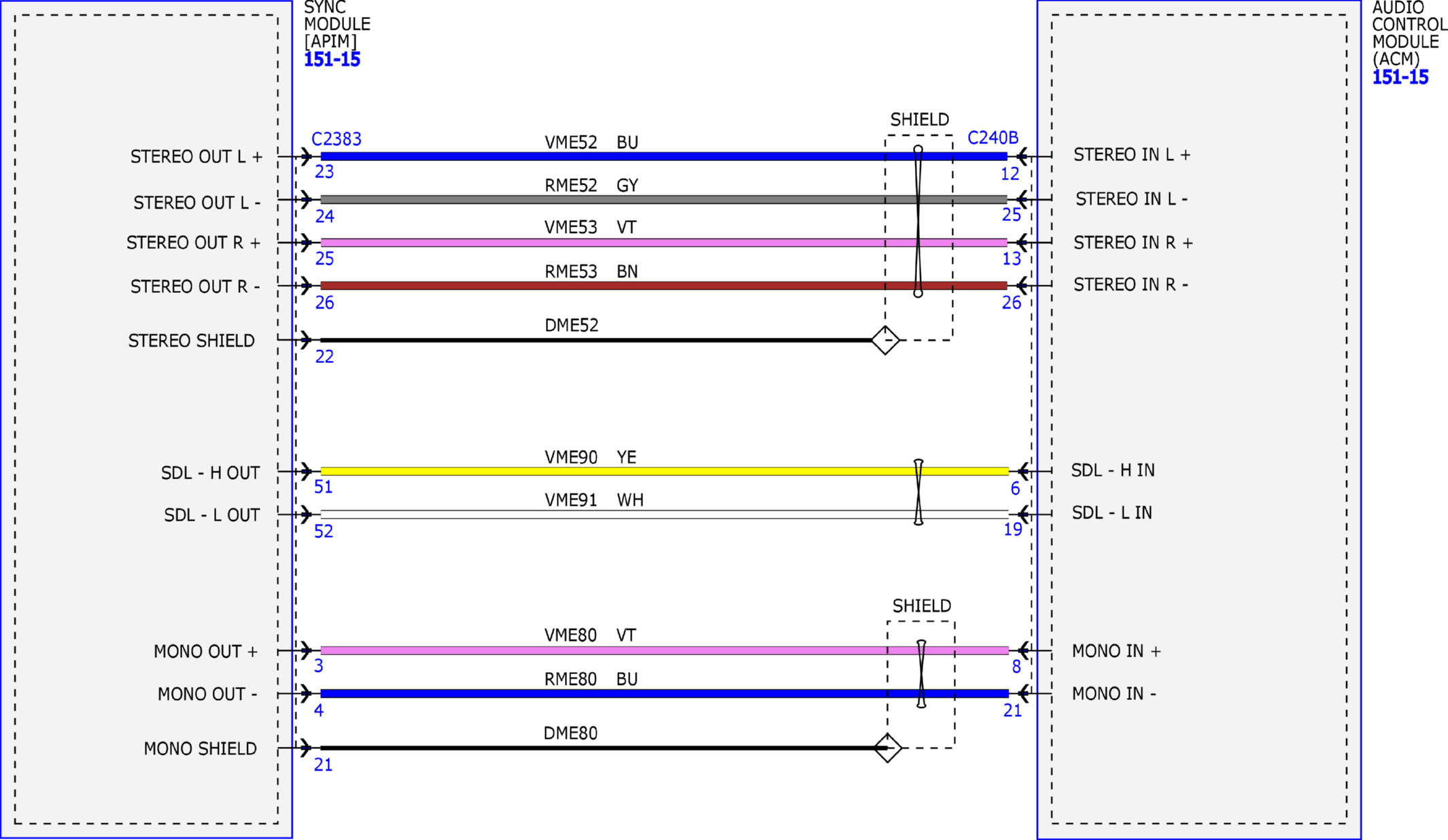1448x840 pixels.
Task: Select the STEREO OUT R + label
Action: pyautogui.click(x=194, y=243)
